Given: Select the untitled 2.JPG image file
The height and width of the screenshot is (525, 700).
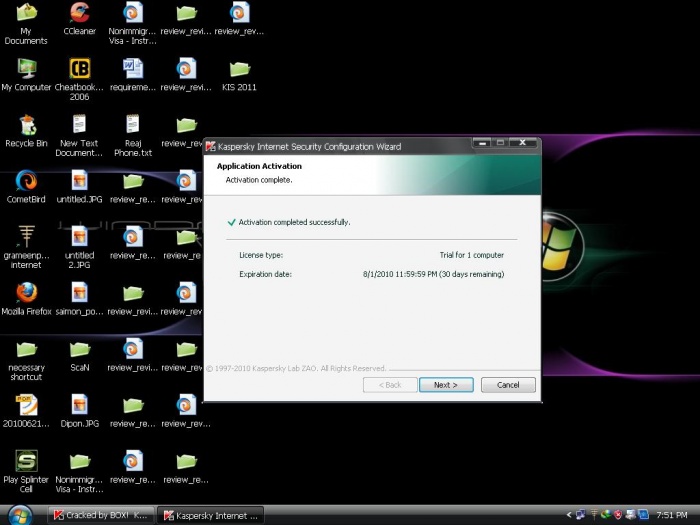Looking at the screenshot, I should [x=79, y=247].
